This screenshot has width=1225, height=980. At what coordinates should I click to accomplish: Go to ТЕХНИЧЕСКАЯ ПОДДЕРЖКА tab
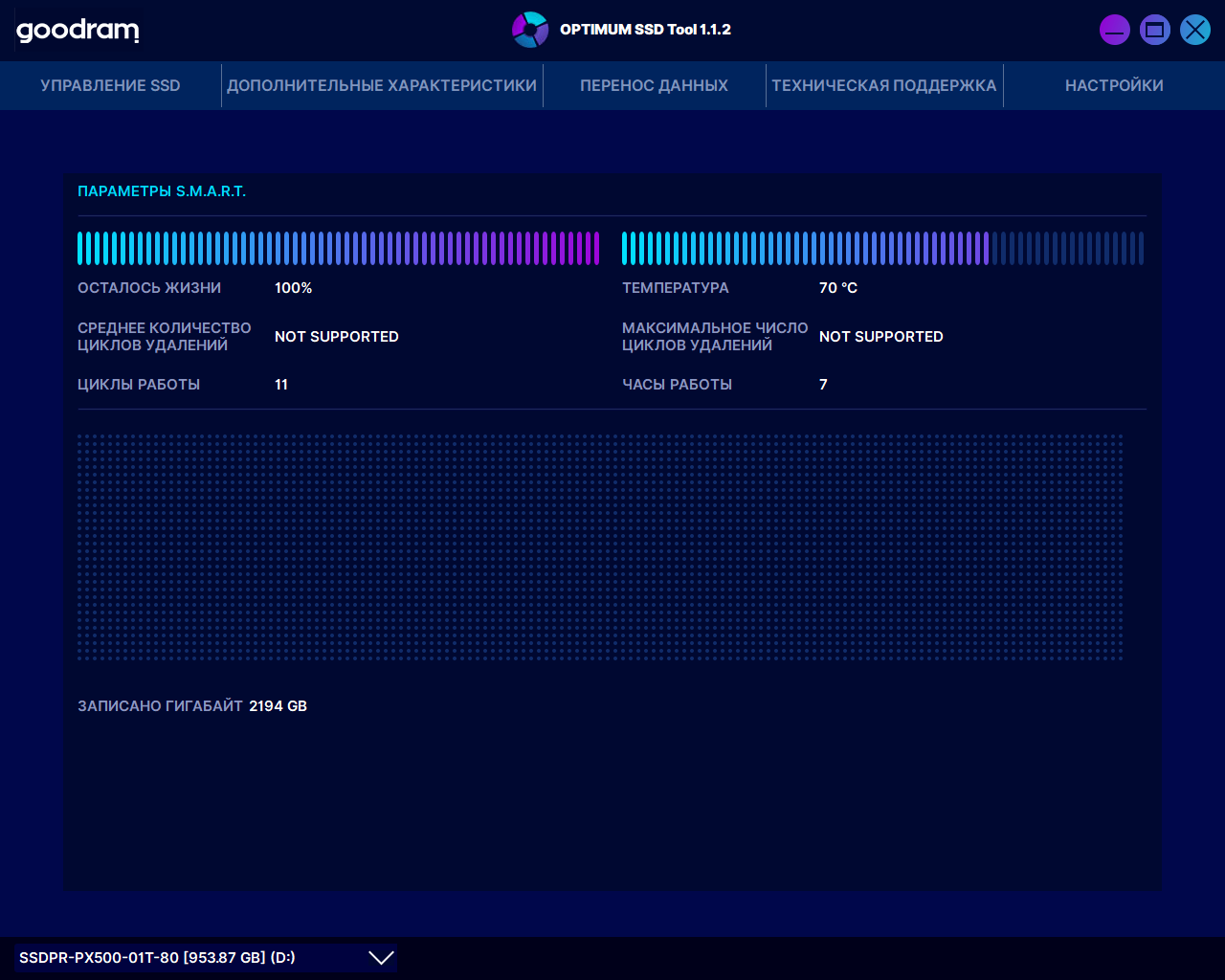(884, 85)
